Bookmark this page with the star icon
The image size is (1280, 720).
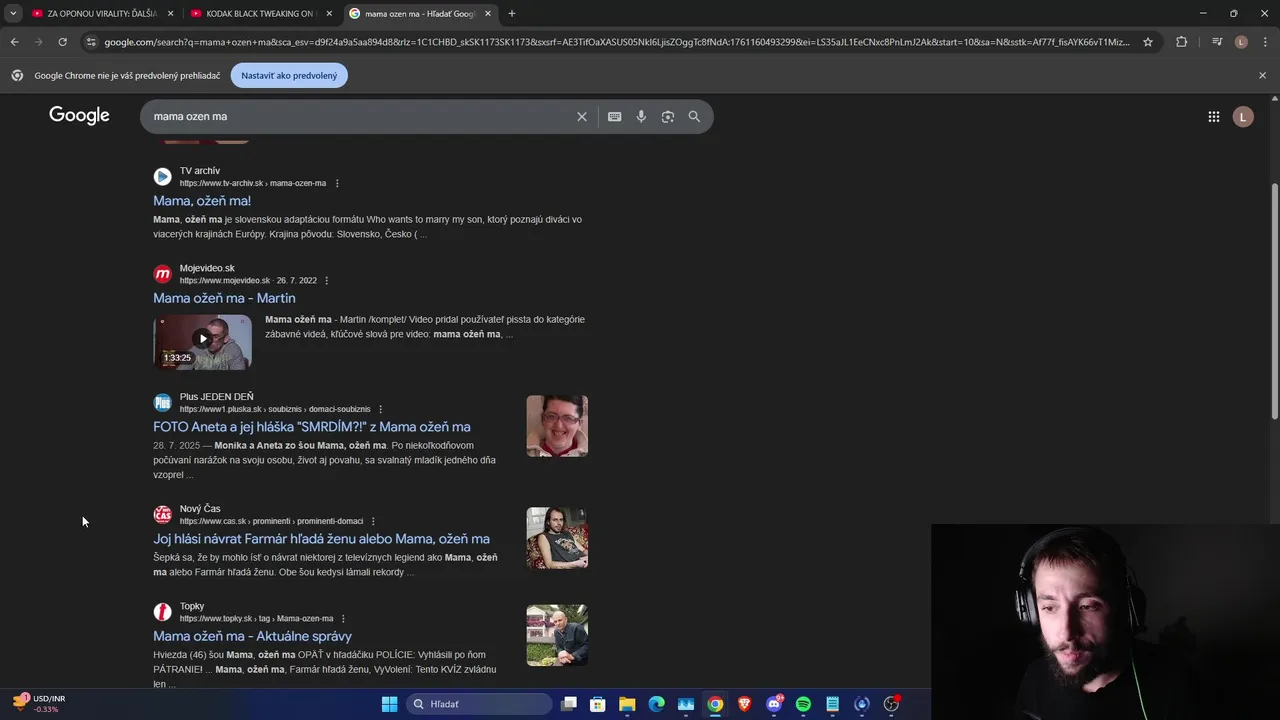(1148, 42)
